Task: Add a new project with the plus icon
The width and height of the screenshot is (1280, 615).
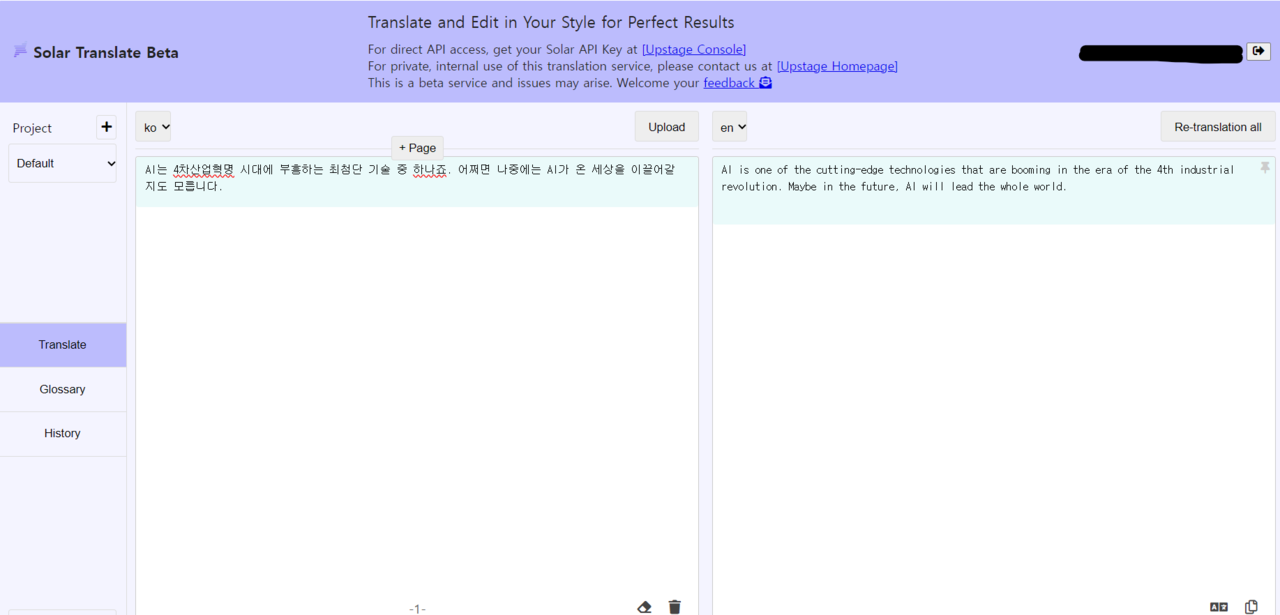Action: pyautogui.click(x=106, y=127)
